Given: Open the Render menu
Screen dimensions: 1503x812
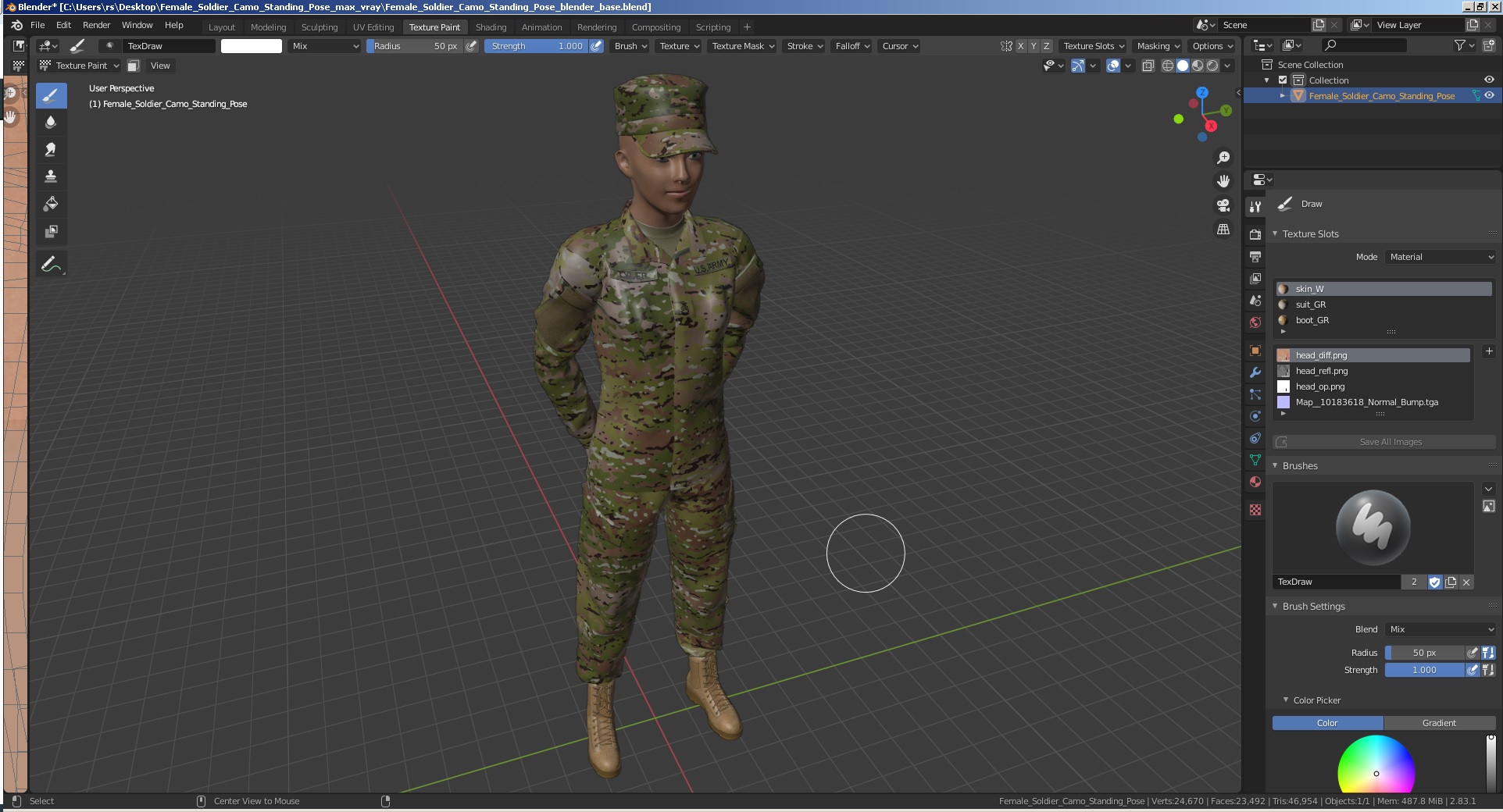Looking at the screenshot, I should 96,25.
